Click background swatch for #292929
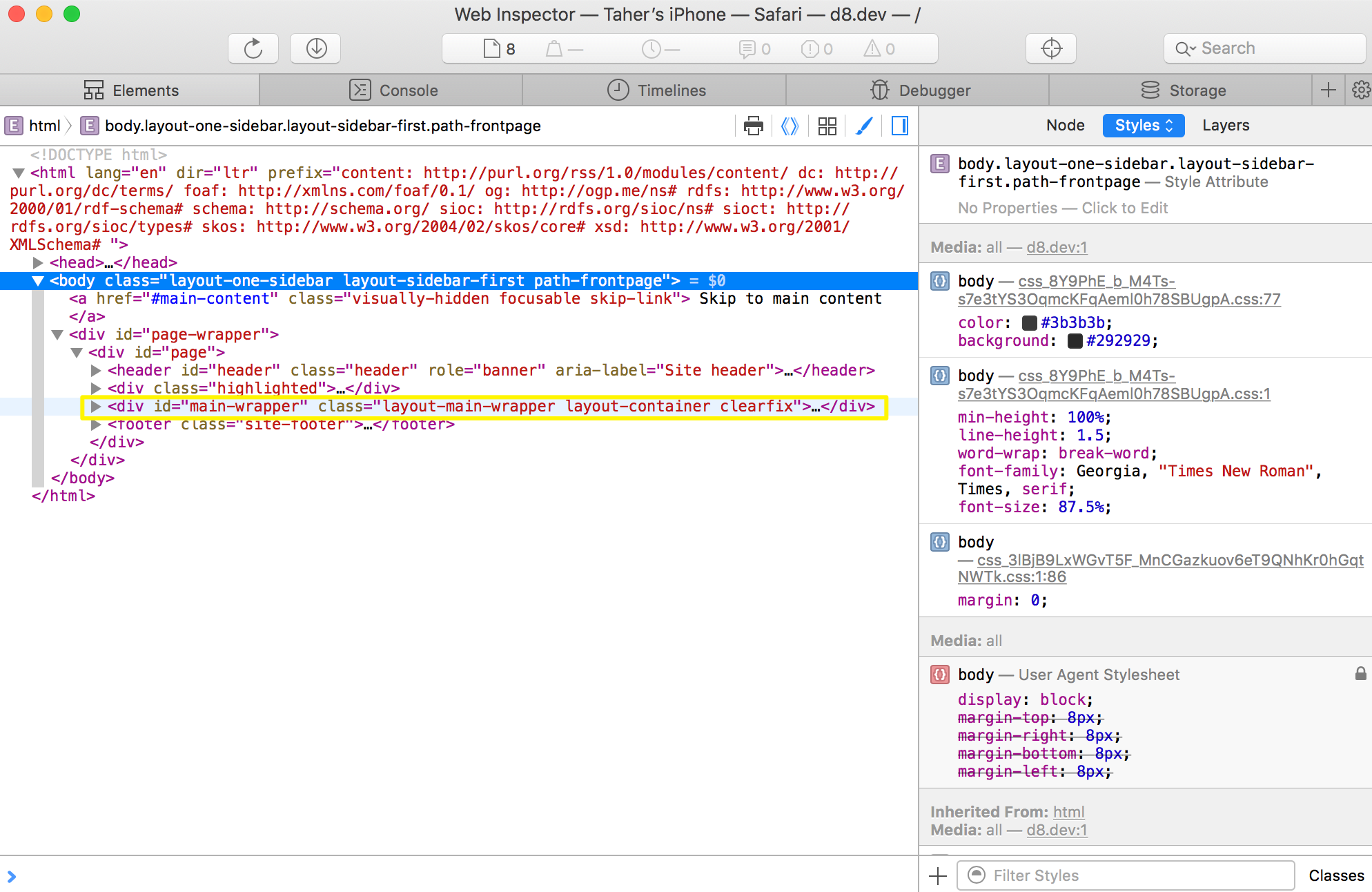This screenshot has width=1372, height=892. click(1075, 340)
